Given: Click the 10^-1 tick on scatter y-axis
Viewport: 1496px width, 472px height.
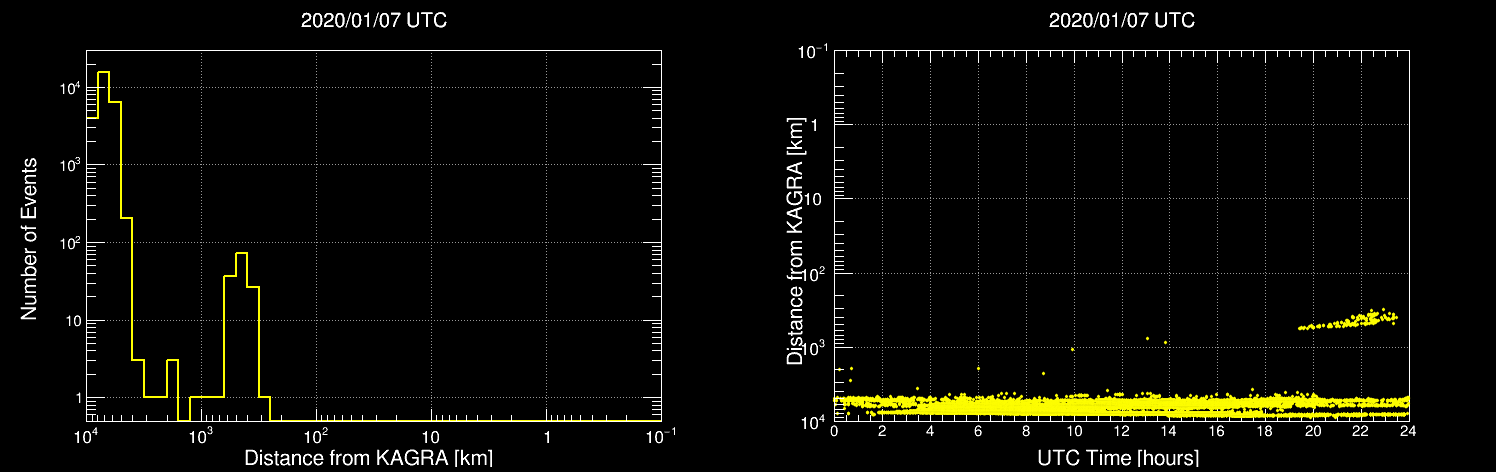Looking at the screenshot, I should pyautogui.click(x=814, y=50).
